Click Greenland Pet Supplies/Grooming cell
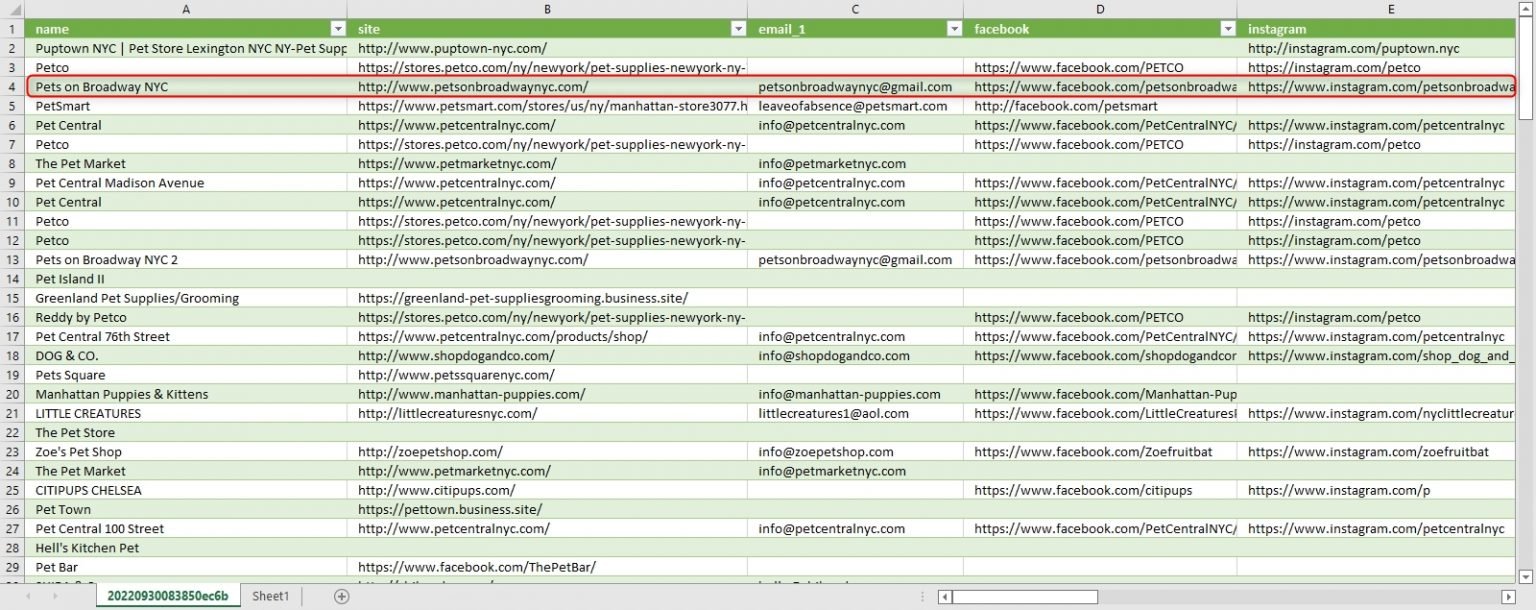The width and height of the screenshot is (1536, 610). point(186,298)
